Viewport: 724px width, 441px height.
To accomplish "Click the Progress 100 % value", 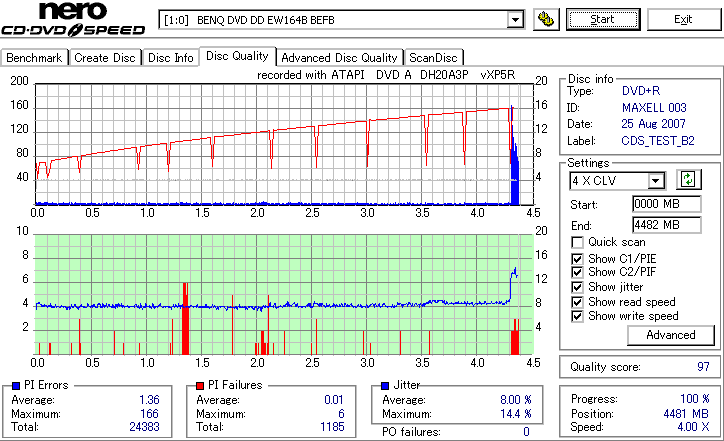I will [x=694, y=399].
